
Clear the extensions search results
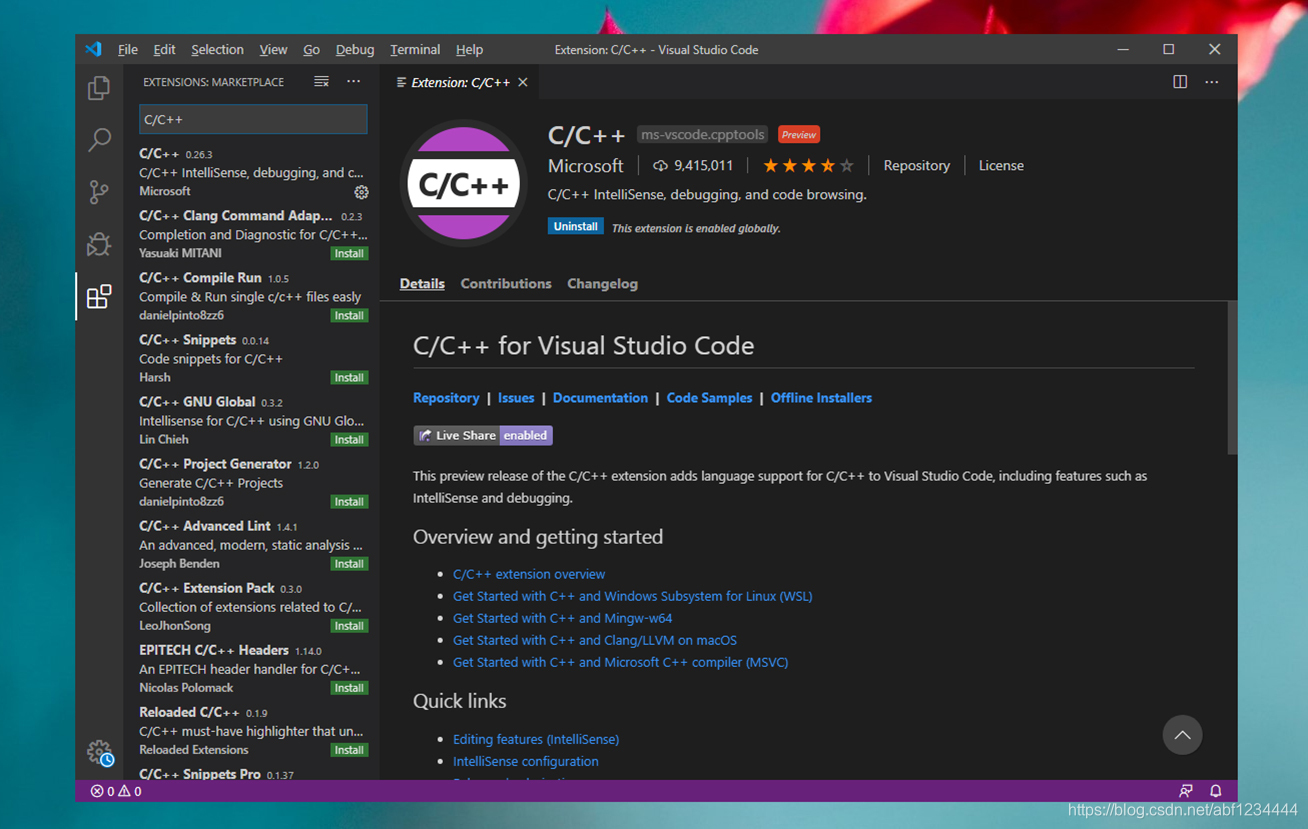point(321,82)
